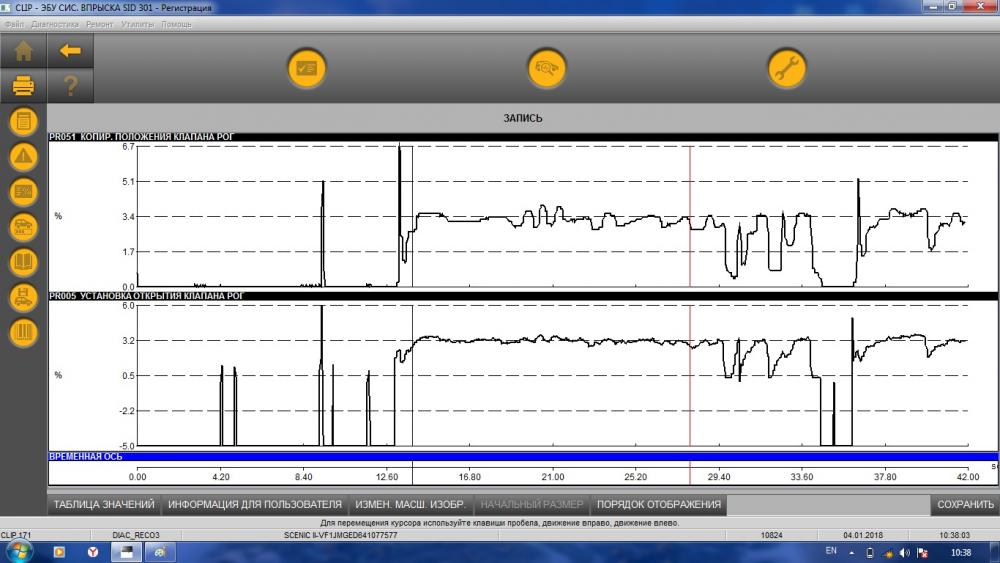Open the checklist round yellow icon
This screenshot has width=1000, height=563.
click(x=307, y=68)
